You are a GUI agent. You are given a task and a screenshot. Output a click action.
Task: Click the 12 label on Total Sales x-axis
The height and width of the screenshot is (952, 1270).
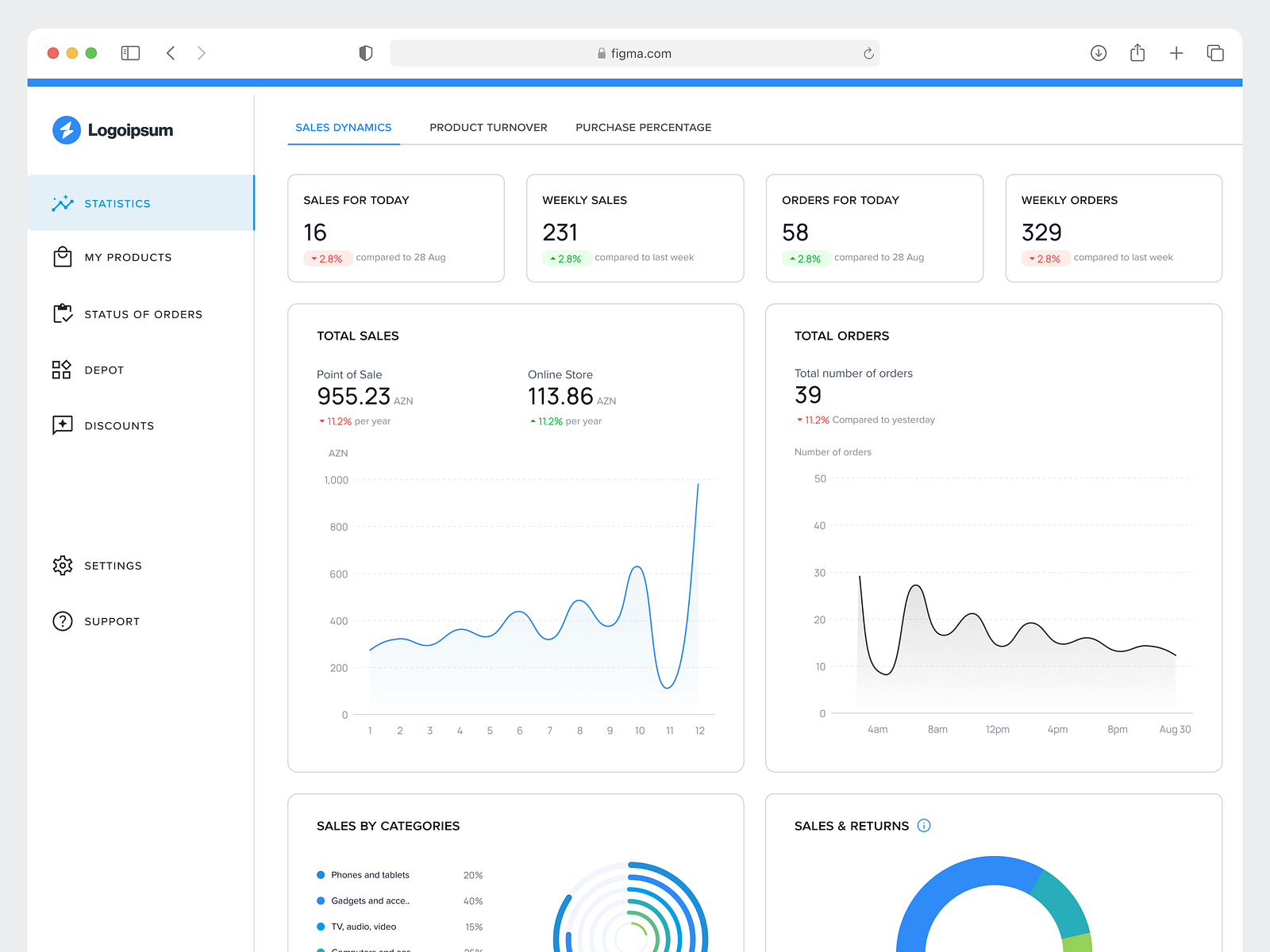coord(700,731)
